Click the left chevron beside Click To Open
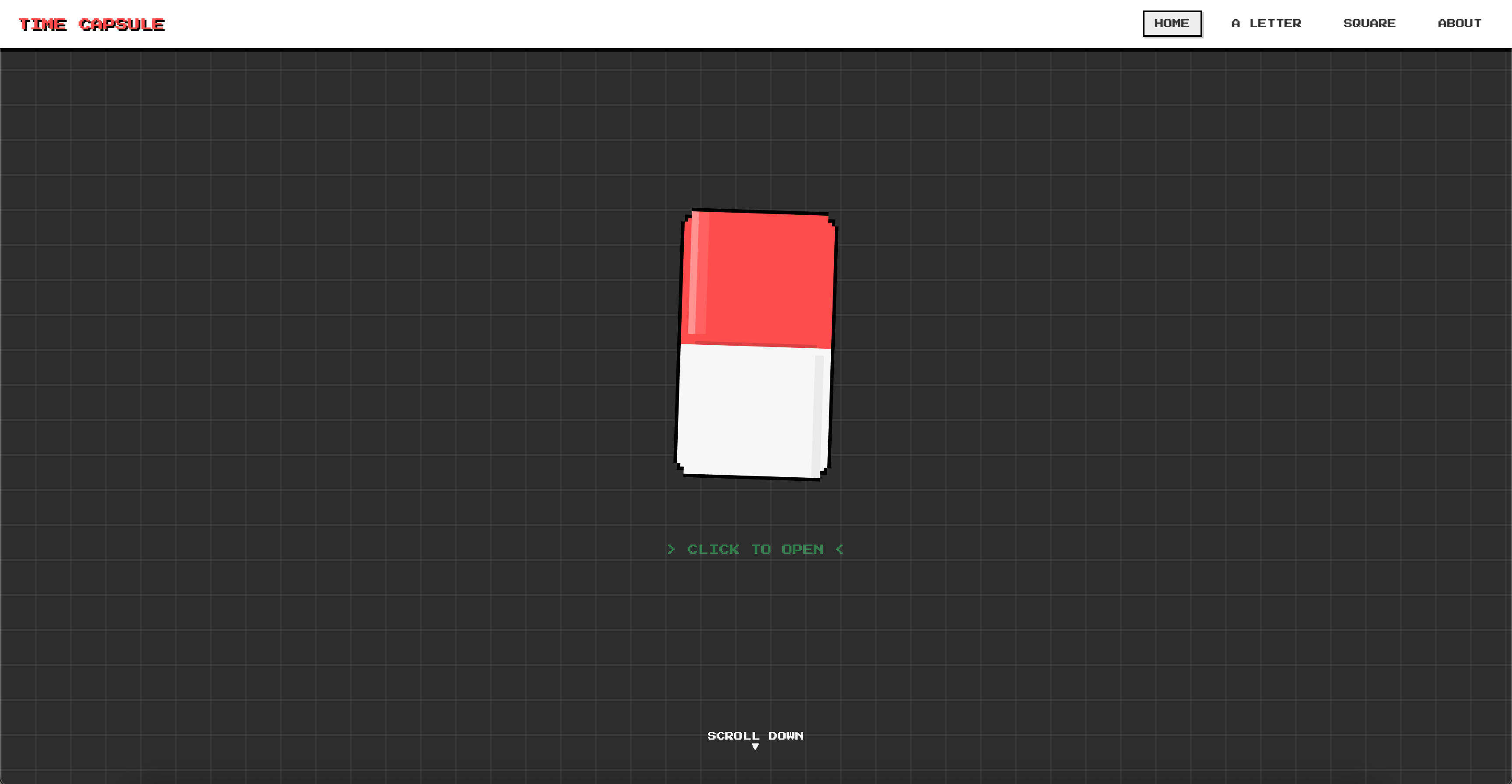This screenshot has height=784, width=1512. click(x=671, y=549)
